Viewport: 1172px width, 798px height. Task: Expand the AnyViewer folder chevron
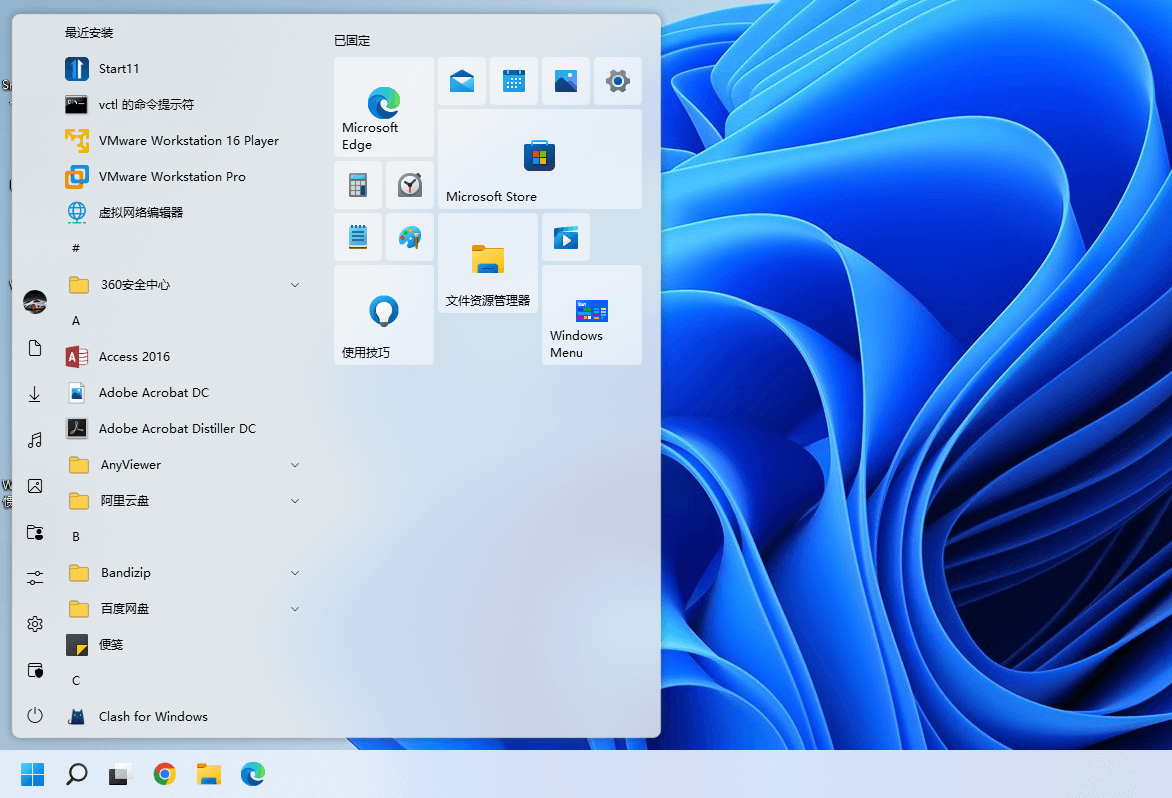[x=295, y=465]
